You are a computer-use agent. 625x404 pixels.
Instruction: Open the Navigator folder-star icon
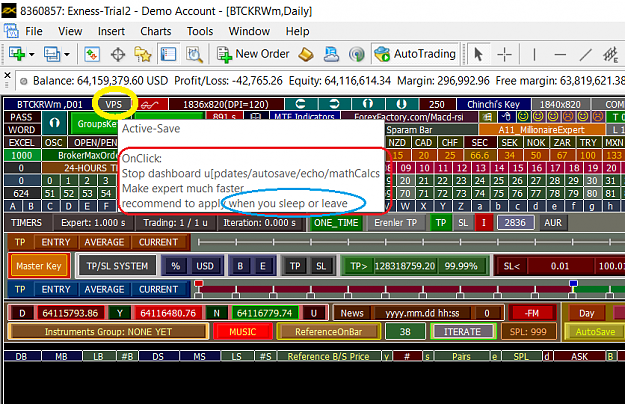coord(143,54)
